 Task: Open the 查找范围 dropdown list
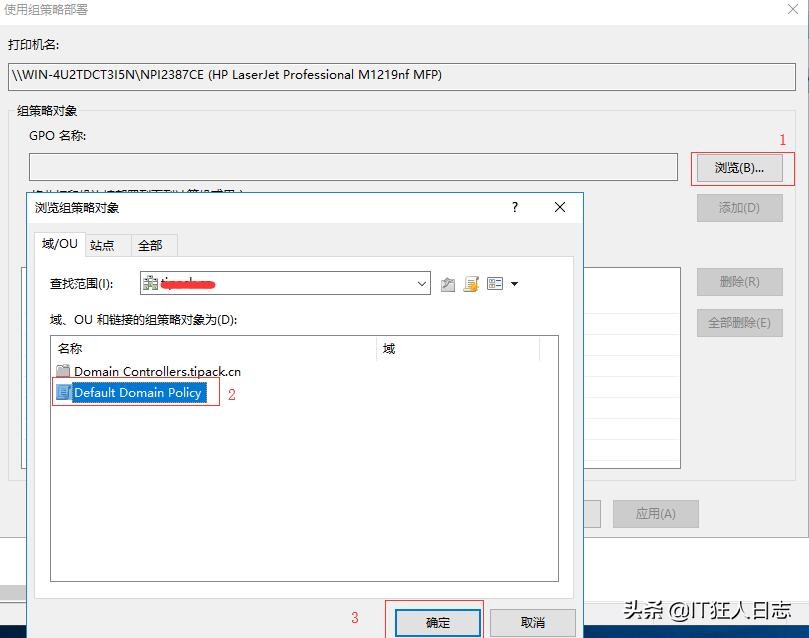420,283
